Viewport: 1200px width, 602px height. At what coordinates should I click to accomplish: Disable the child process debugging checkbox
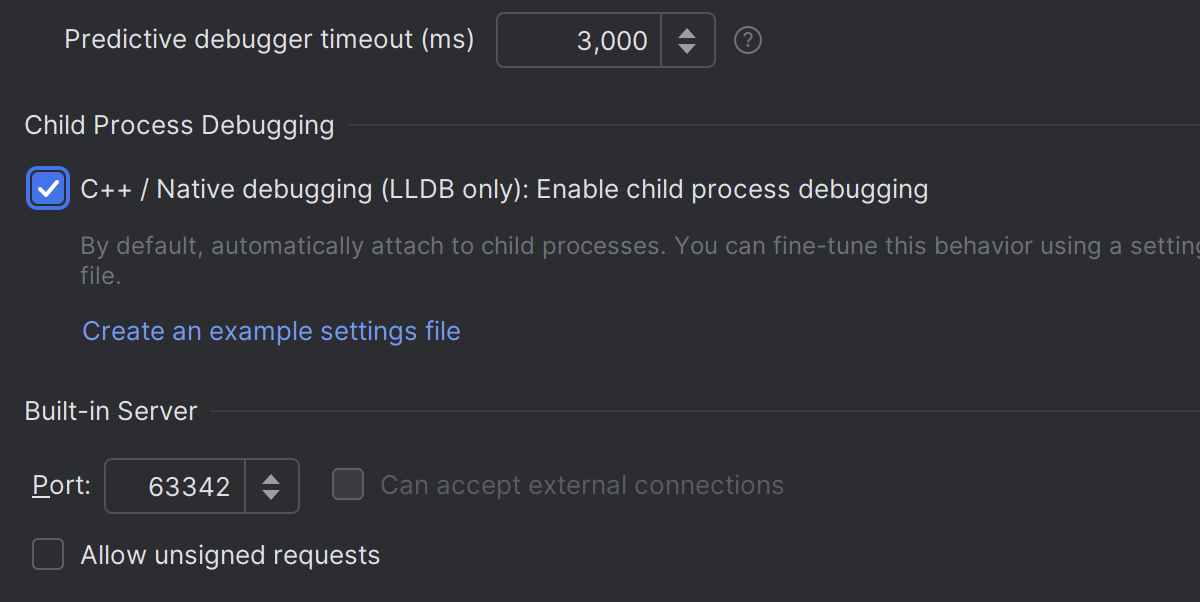48,188
